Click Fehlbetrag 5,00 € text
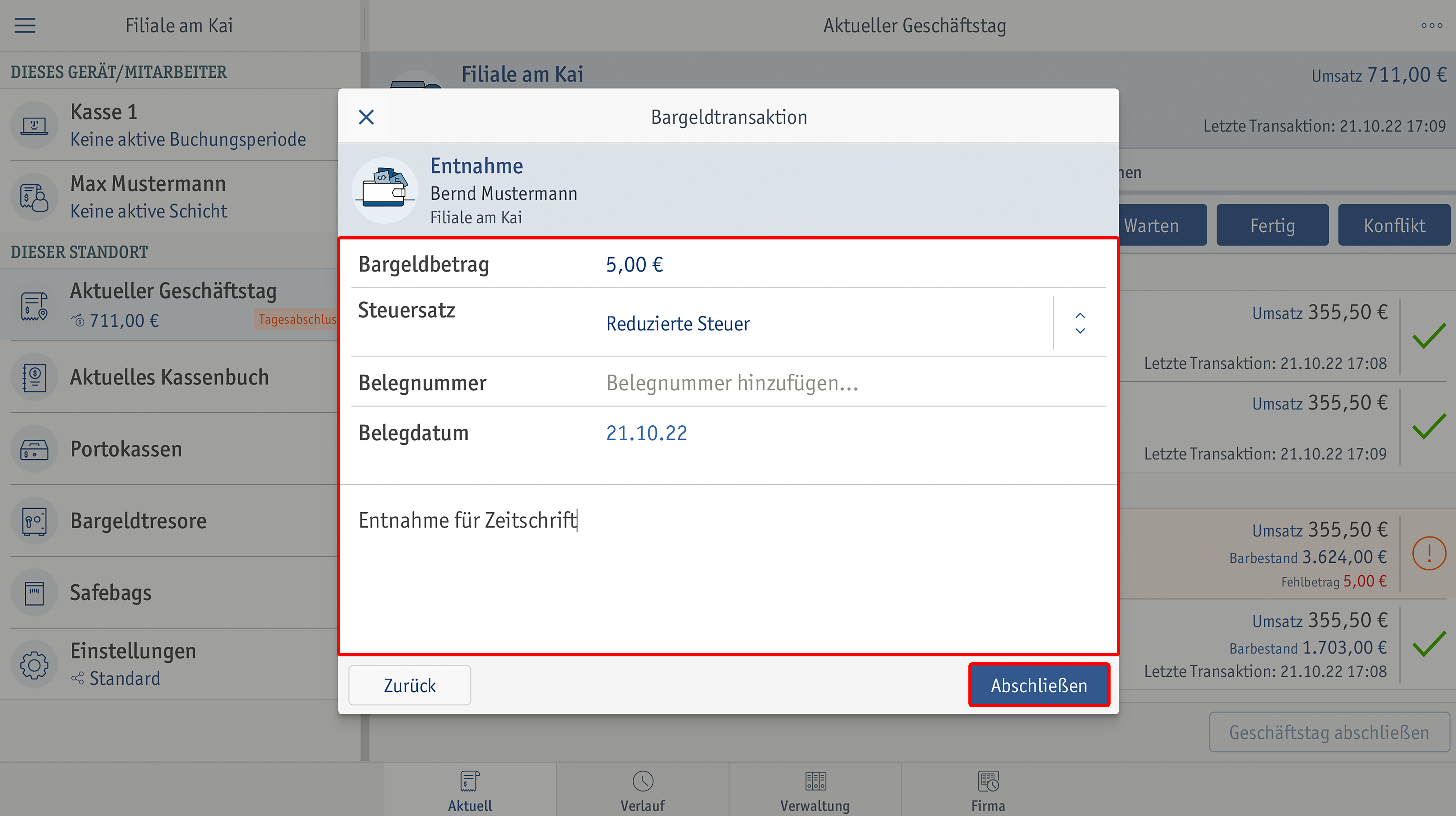 point(1333,581)
